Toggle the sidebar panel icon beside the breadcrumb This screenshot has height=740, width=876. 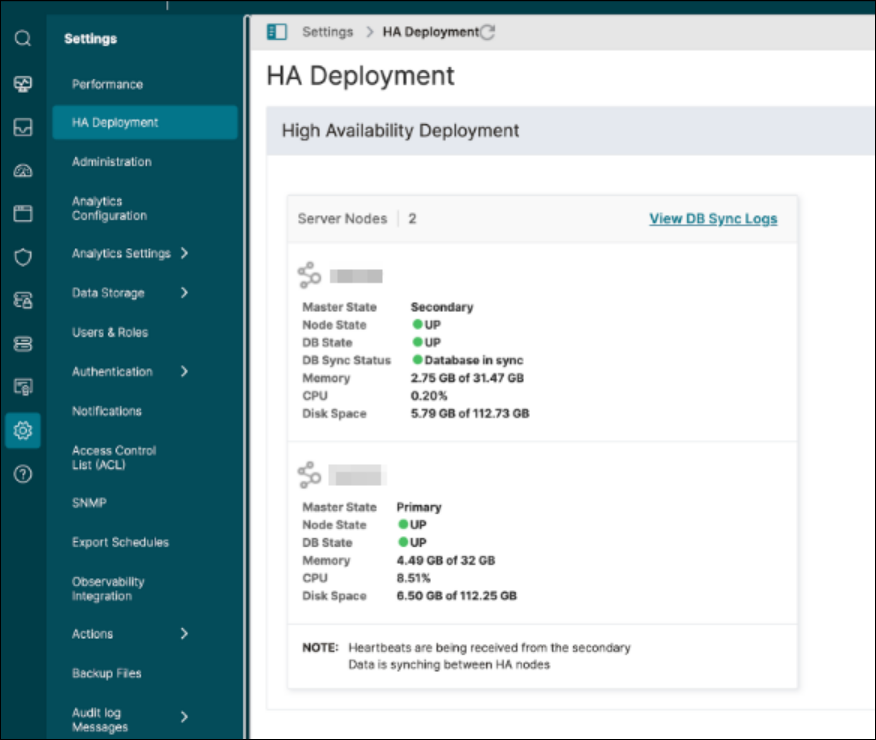(277, 32)
